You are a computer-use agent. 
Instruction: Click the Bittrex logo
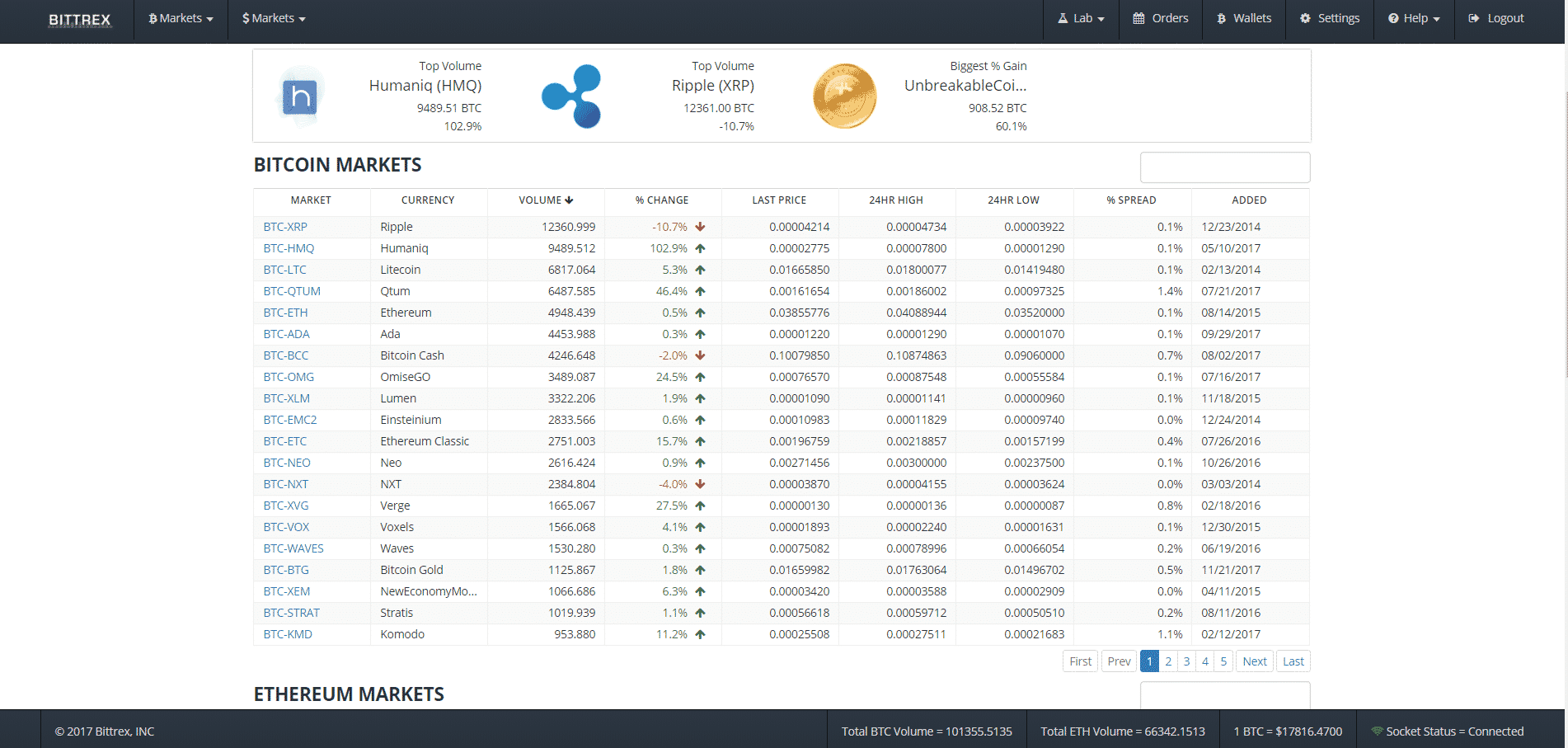79,20
